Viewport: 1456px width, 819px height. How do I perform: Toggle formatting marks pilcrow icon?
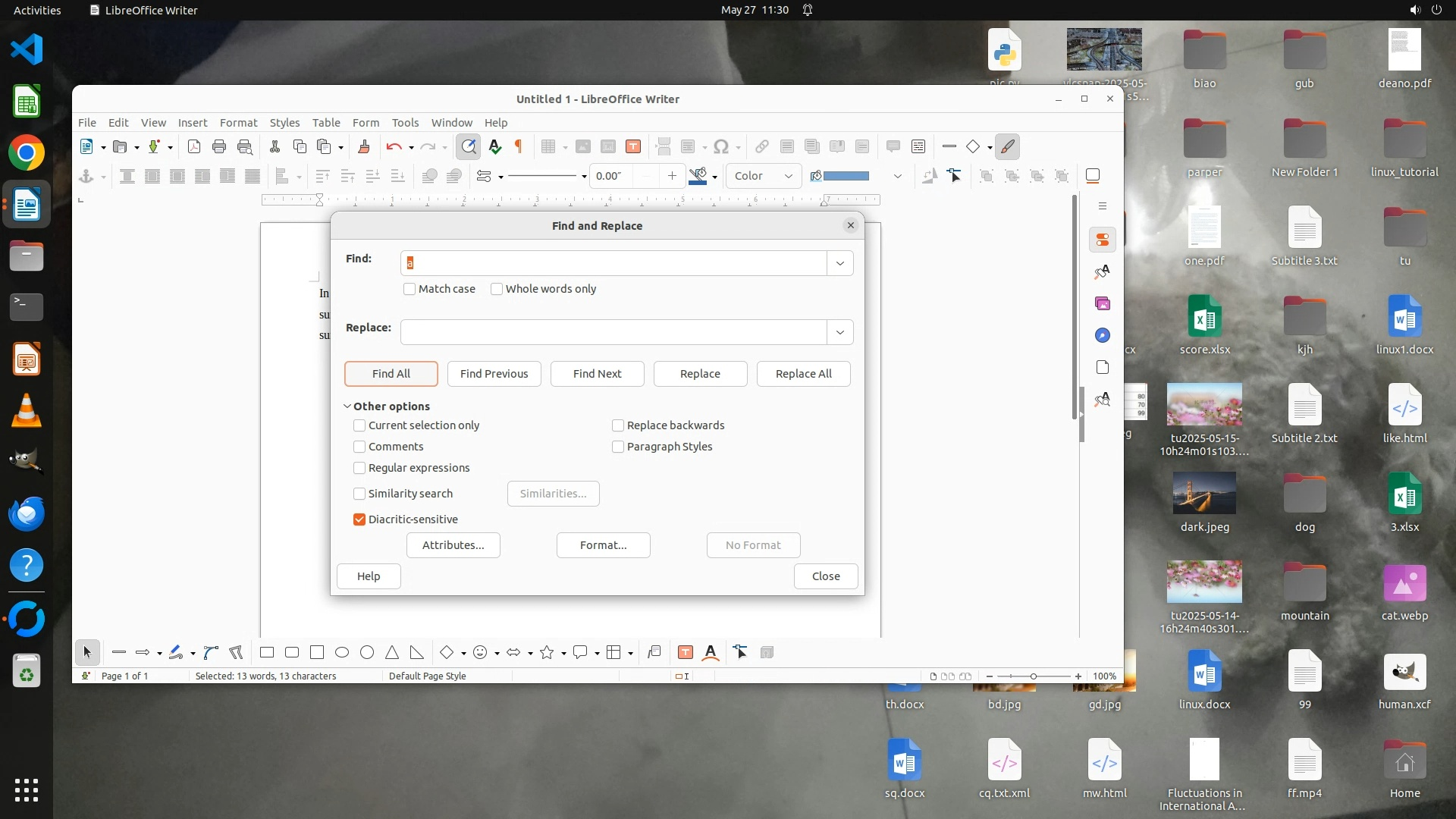click(x=519, y=146)
